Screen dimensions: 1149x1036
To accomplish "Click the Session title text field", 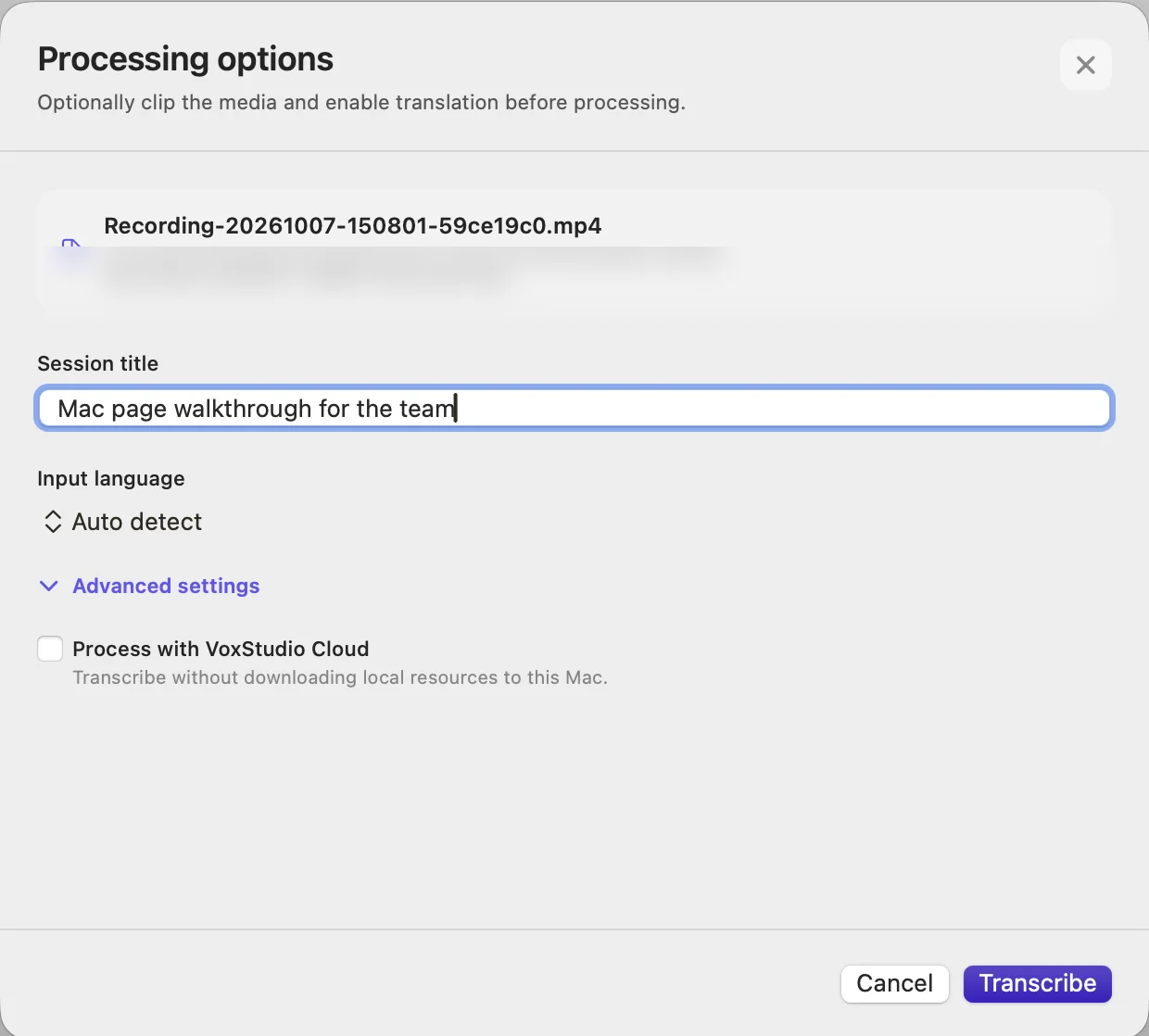I will click(574, 409).
